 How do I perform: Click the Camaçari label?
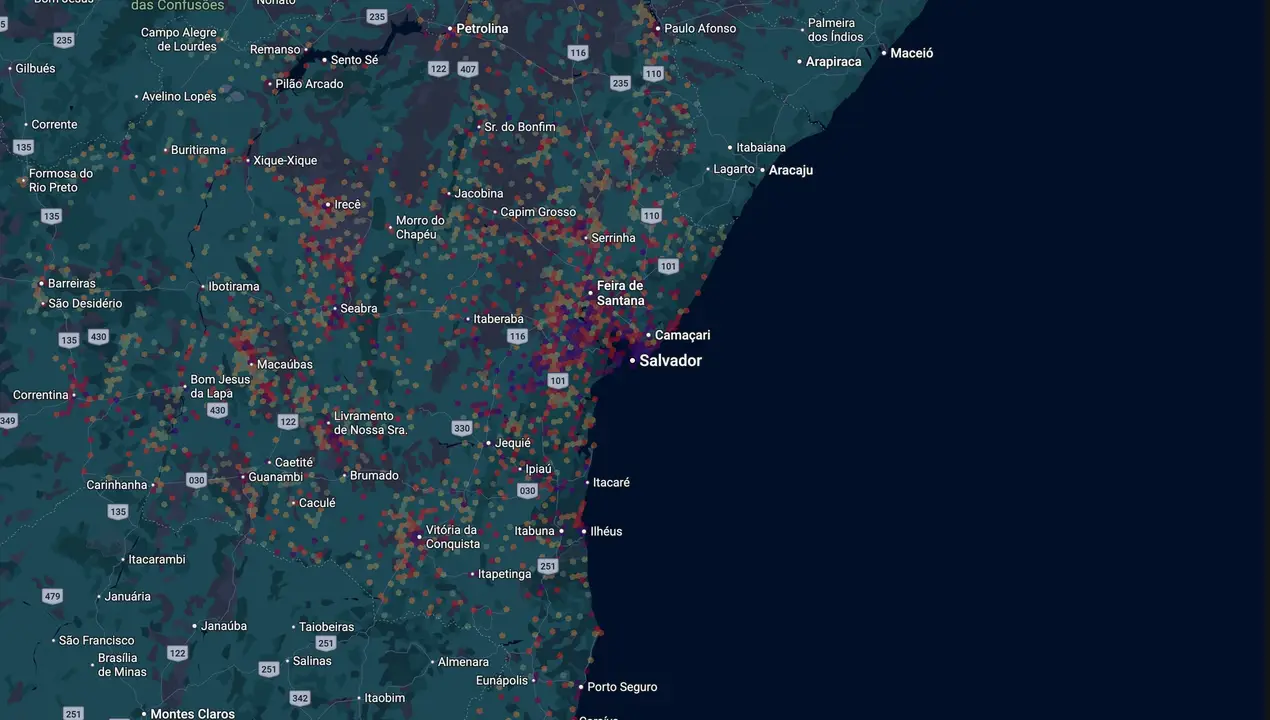click(683, 335)
